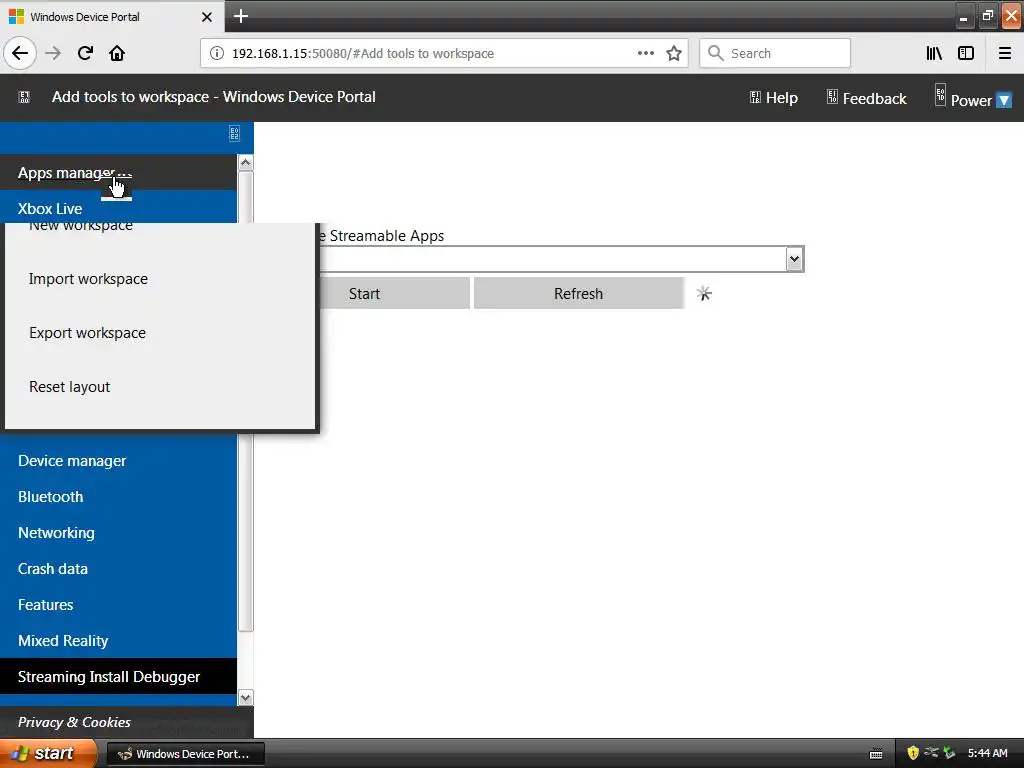Open the Help link icon
Viewport: 1024px width, 768px height.
pos(756,97)
